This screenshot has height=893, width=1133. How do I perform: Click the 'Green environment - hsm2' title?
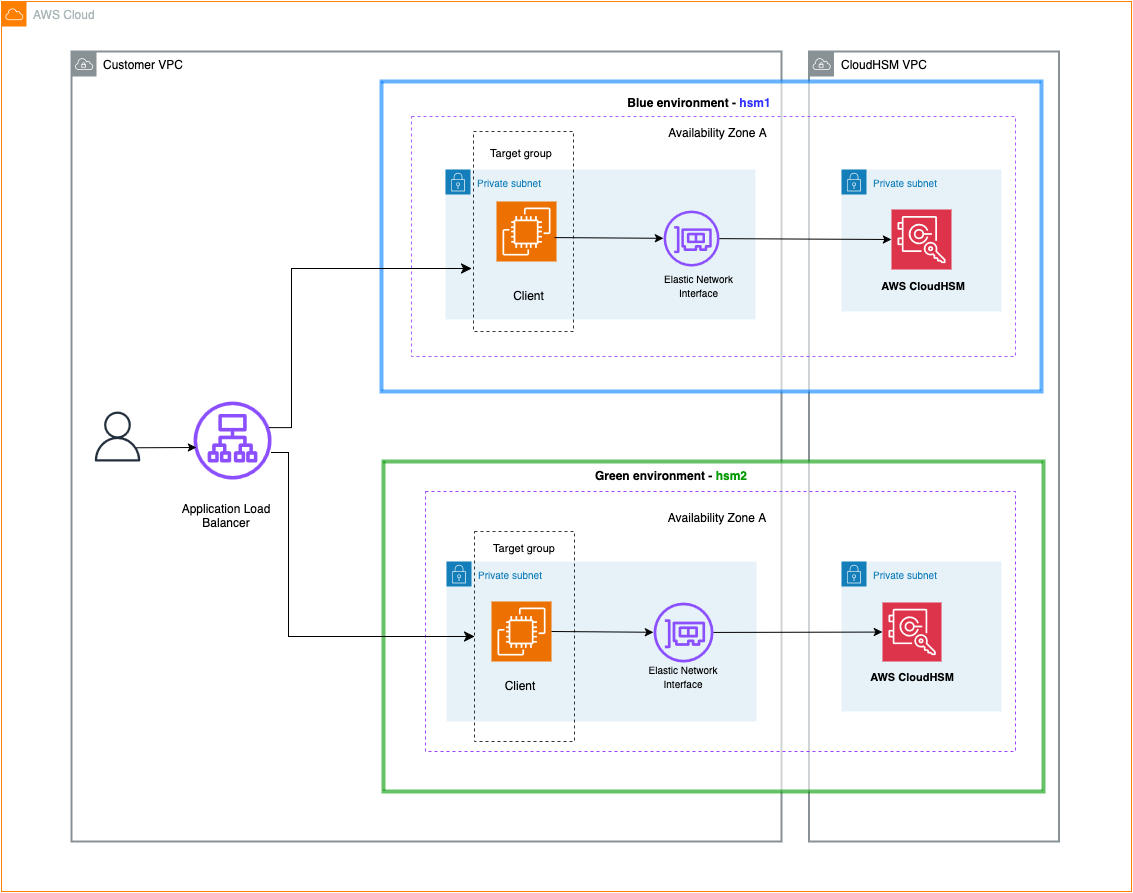coord(671,475)
